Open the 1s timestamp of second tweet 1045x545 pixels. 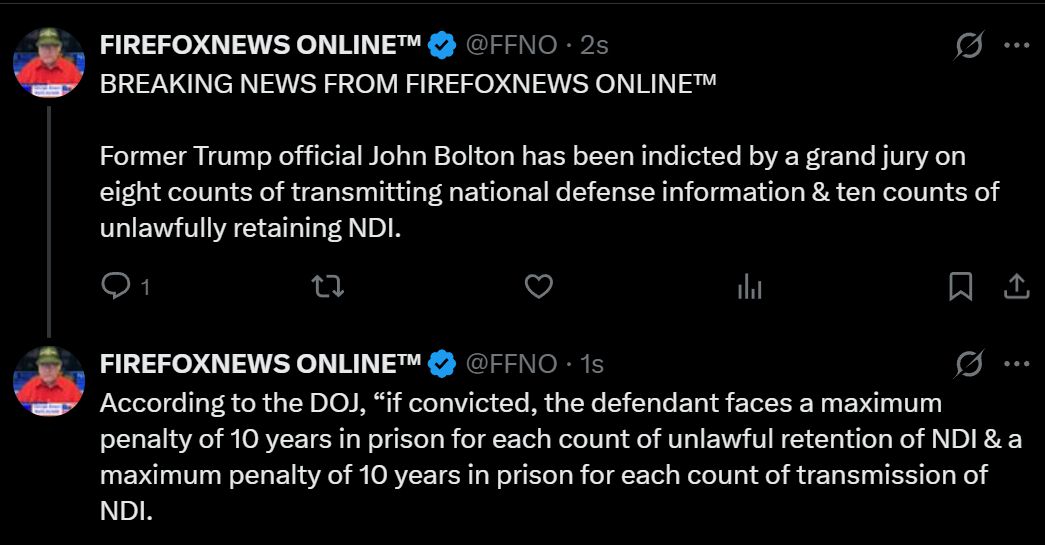point(591,364)
